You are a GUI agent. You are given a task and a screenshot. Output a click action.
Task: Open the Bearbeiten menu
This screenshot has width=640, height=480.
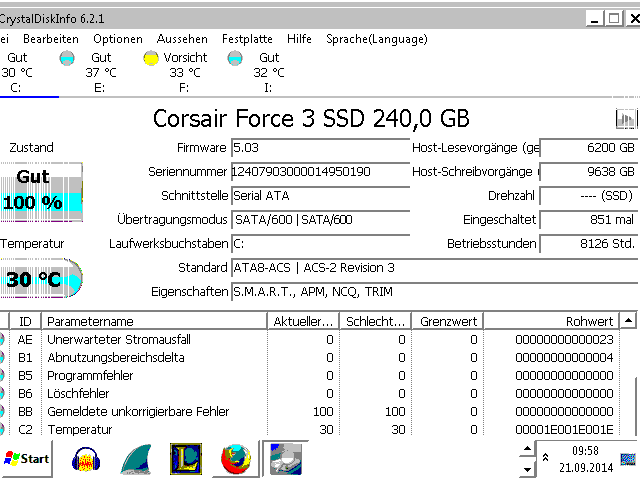coord(51,39)
